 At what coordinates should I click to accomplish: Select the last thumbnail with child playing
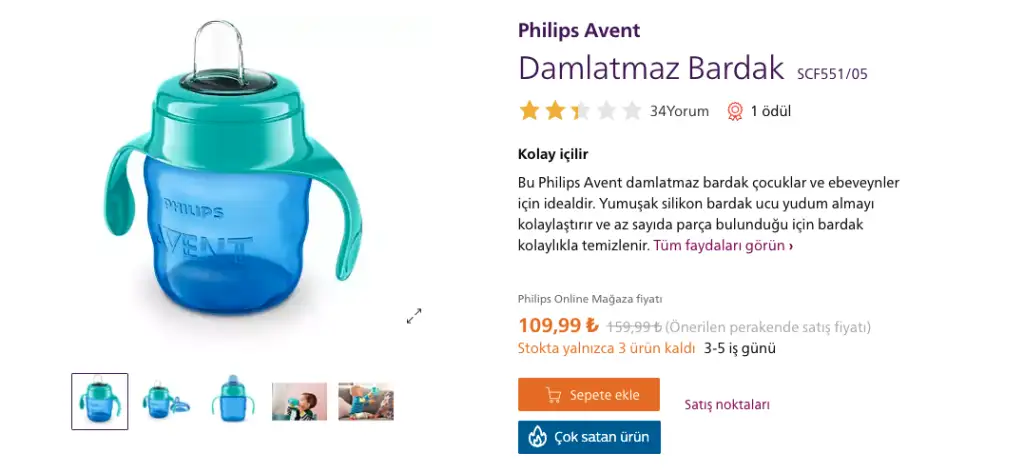tap(366, 401)
